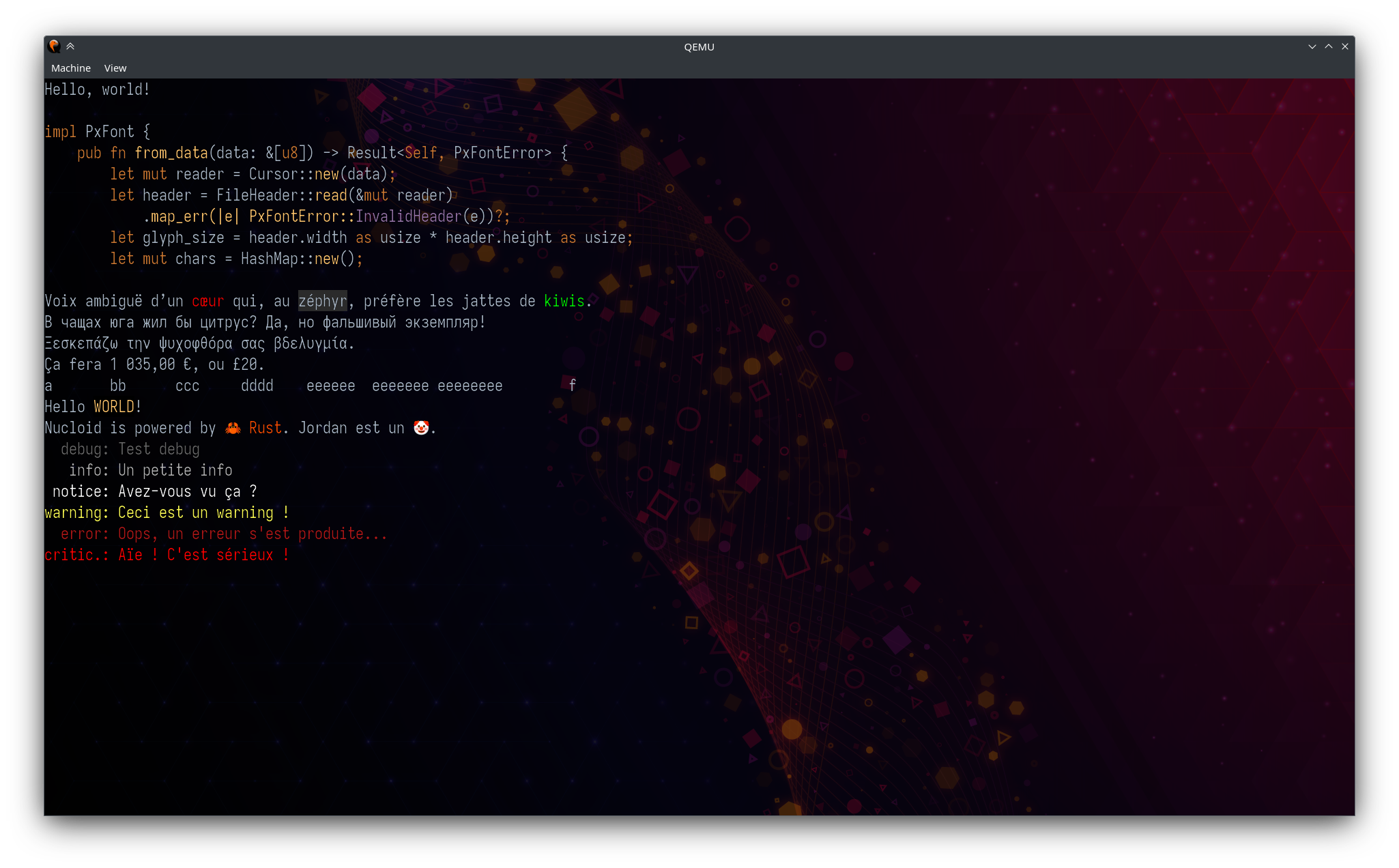Maximize the QEMU window
1399x868 pixels.
[x=1329, y=46]
